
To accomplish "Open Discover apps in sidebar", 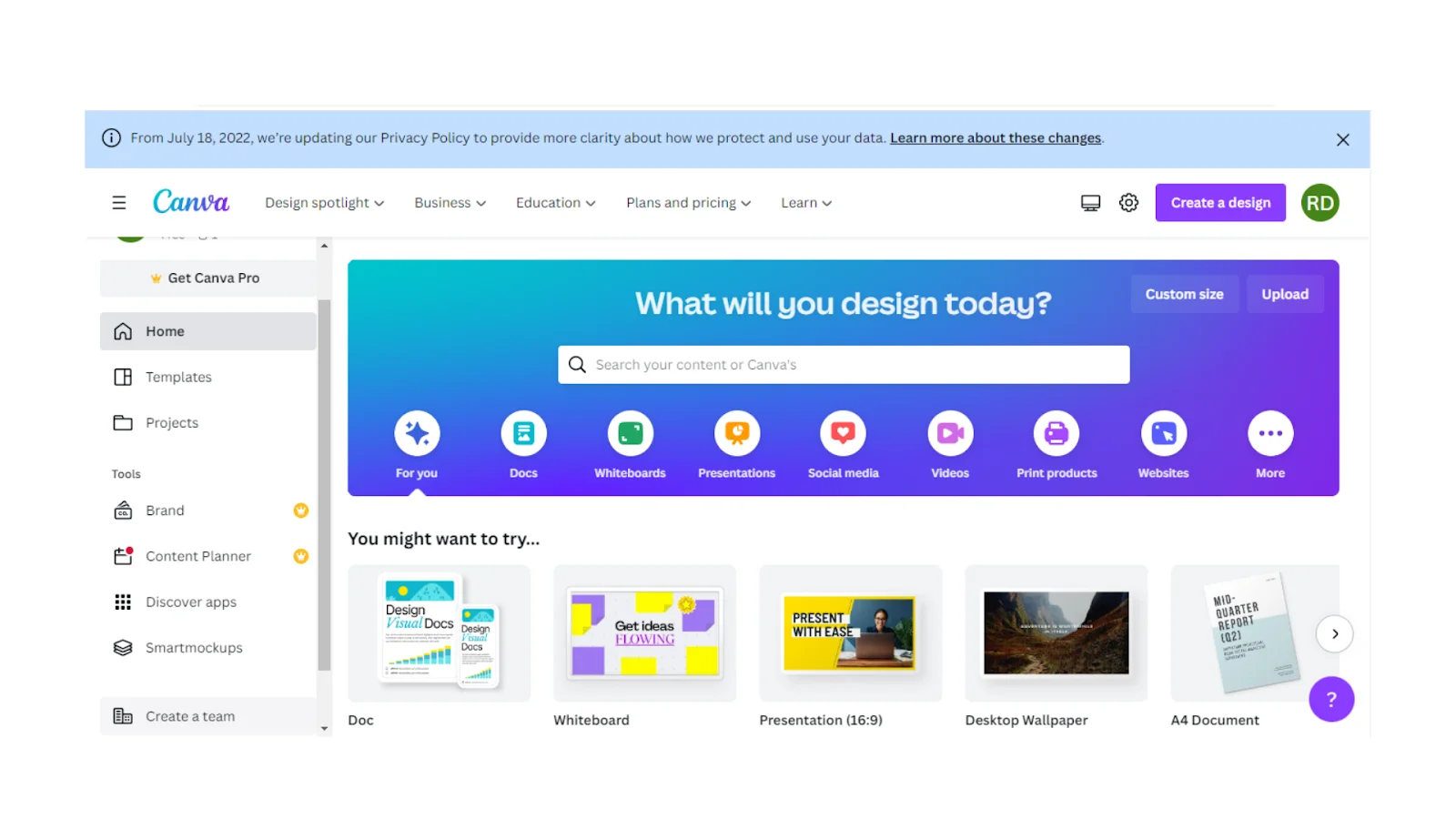I will pos(208,602).
